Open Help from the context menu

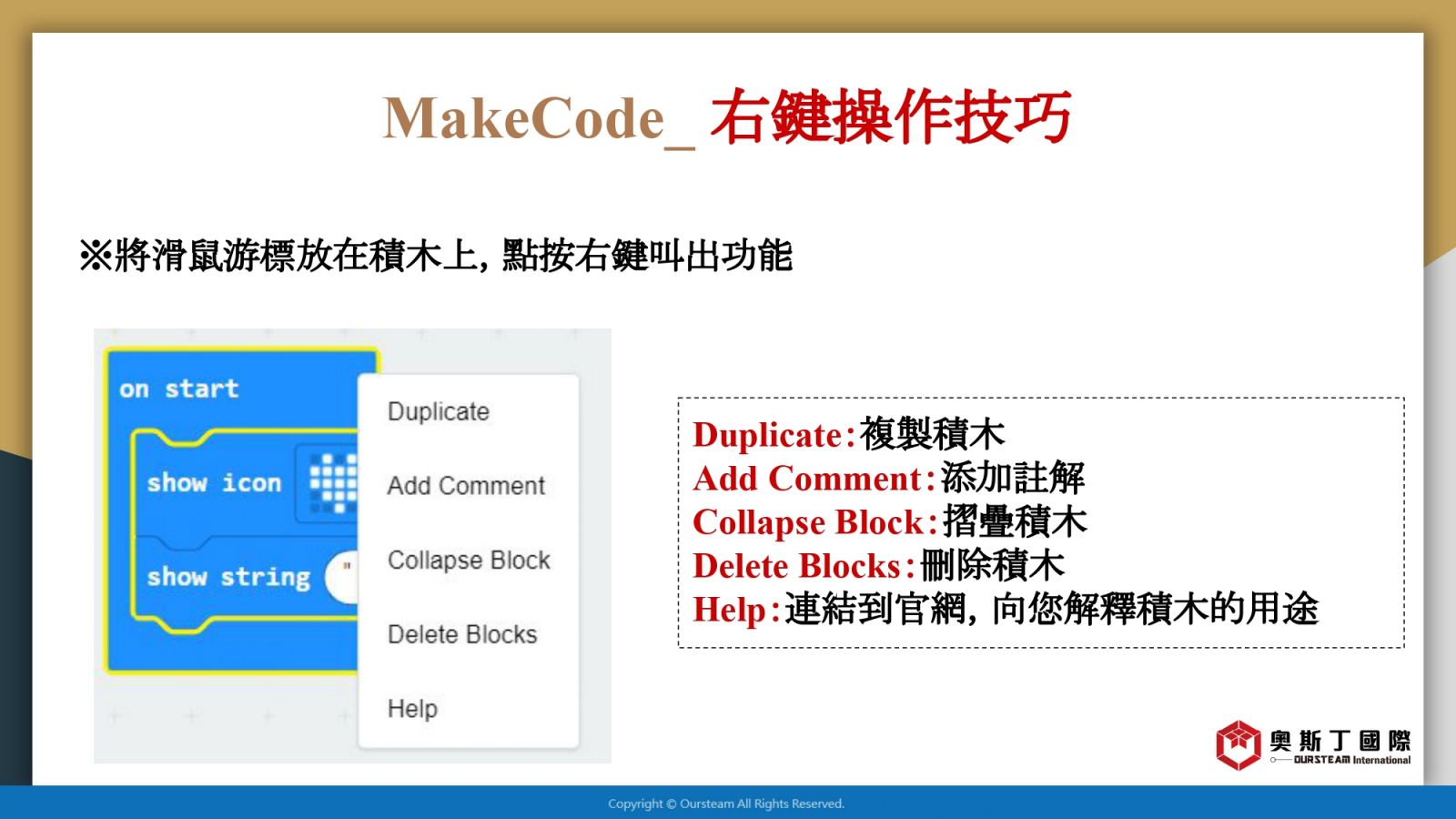click(x=412, y=709)
